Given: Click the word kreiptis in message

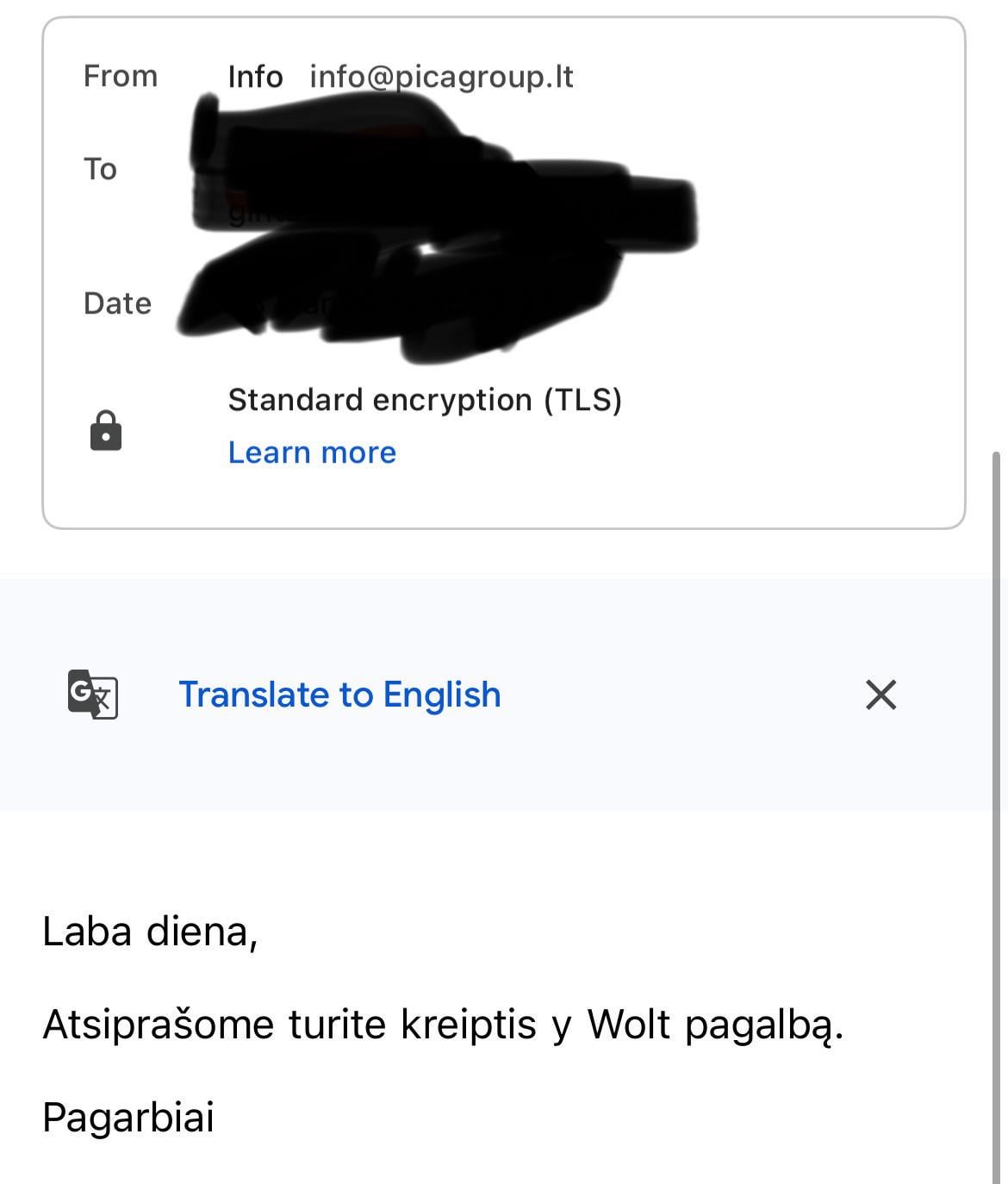Looking at the screenshot, I should (x=469, y=1025).
